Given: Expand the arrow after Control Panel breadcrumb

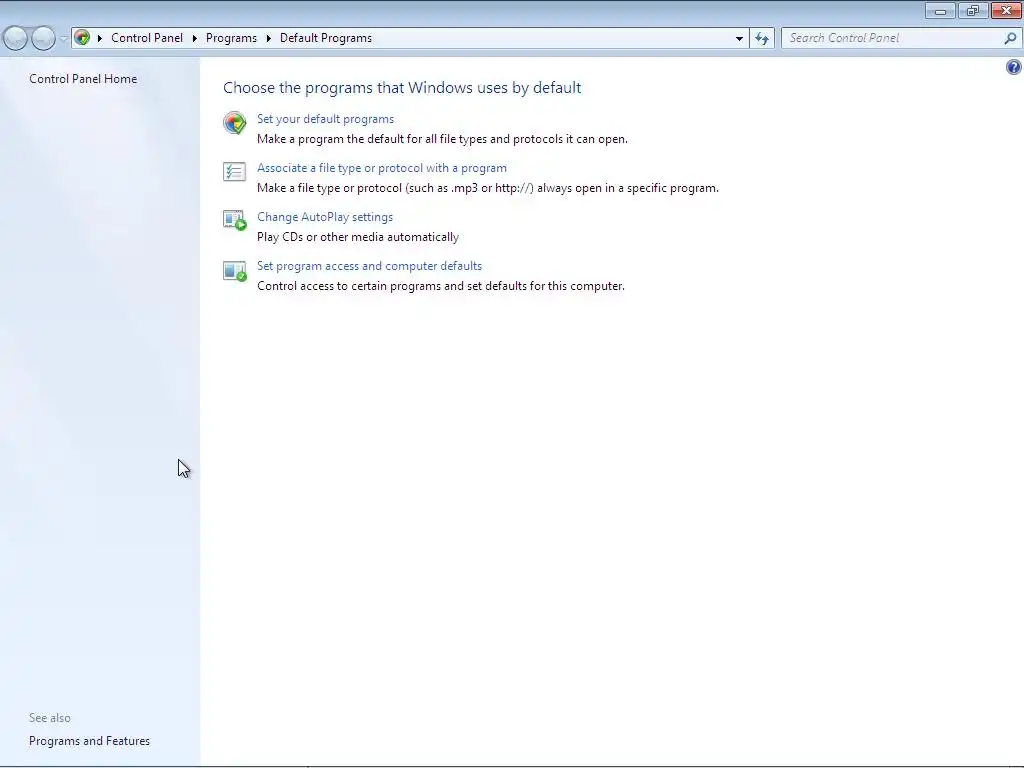Looking at the screenshot, I should click(195, 39).
